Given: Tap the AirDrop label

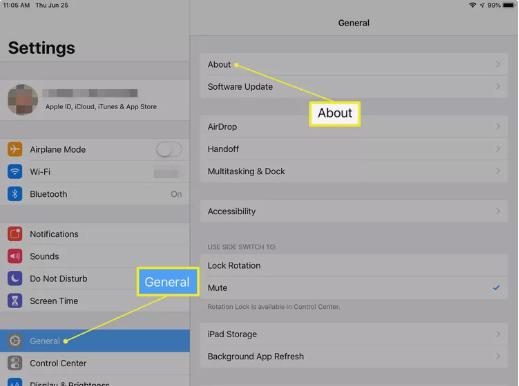Looking at the screenshot, I should coord(222,127).
